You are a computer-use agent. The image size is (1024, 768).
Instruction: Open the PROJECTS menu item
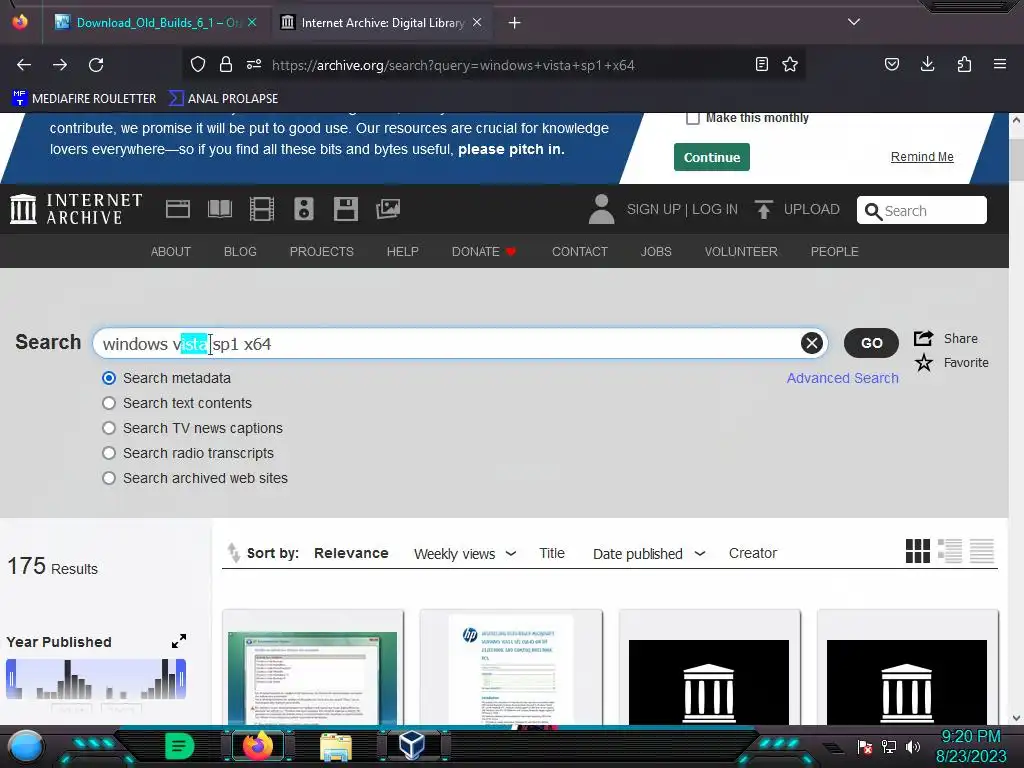pyautogui.click(x=322, y=251)
